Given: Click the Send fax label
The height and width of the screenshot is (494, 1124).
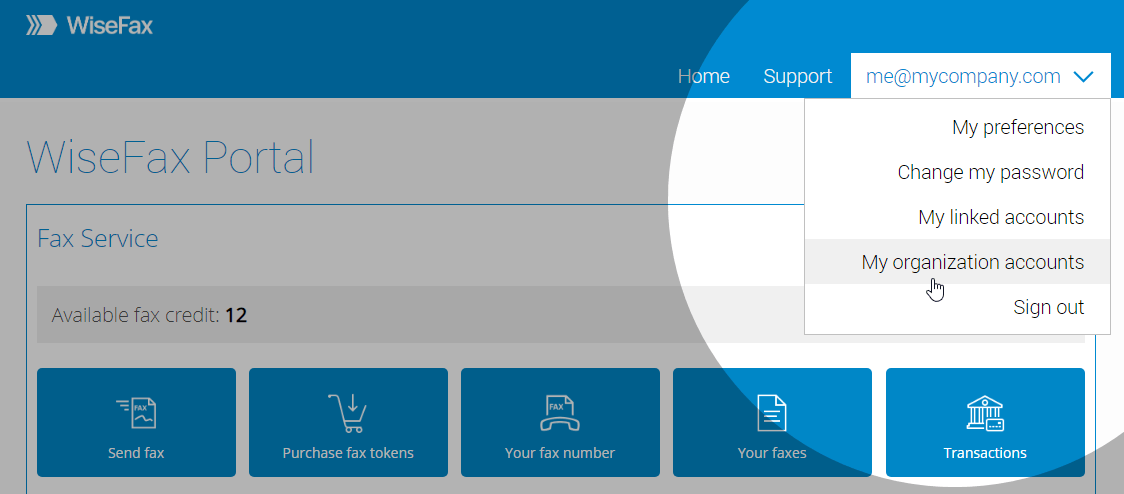Looking at the screenshot, I should (136, 453).
